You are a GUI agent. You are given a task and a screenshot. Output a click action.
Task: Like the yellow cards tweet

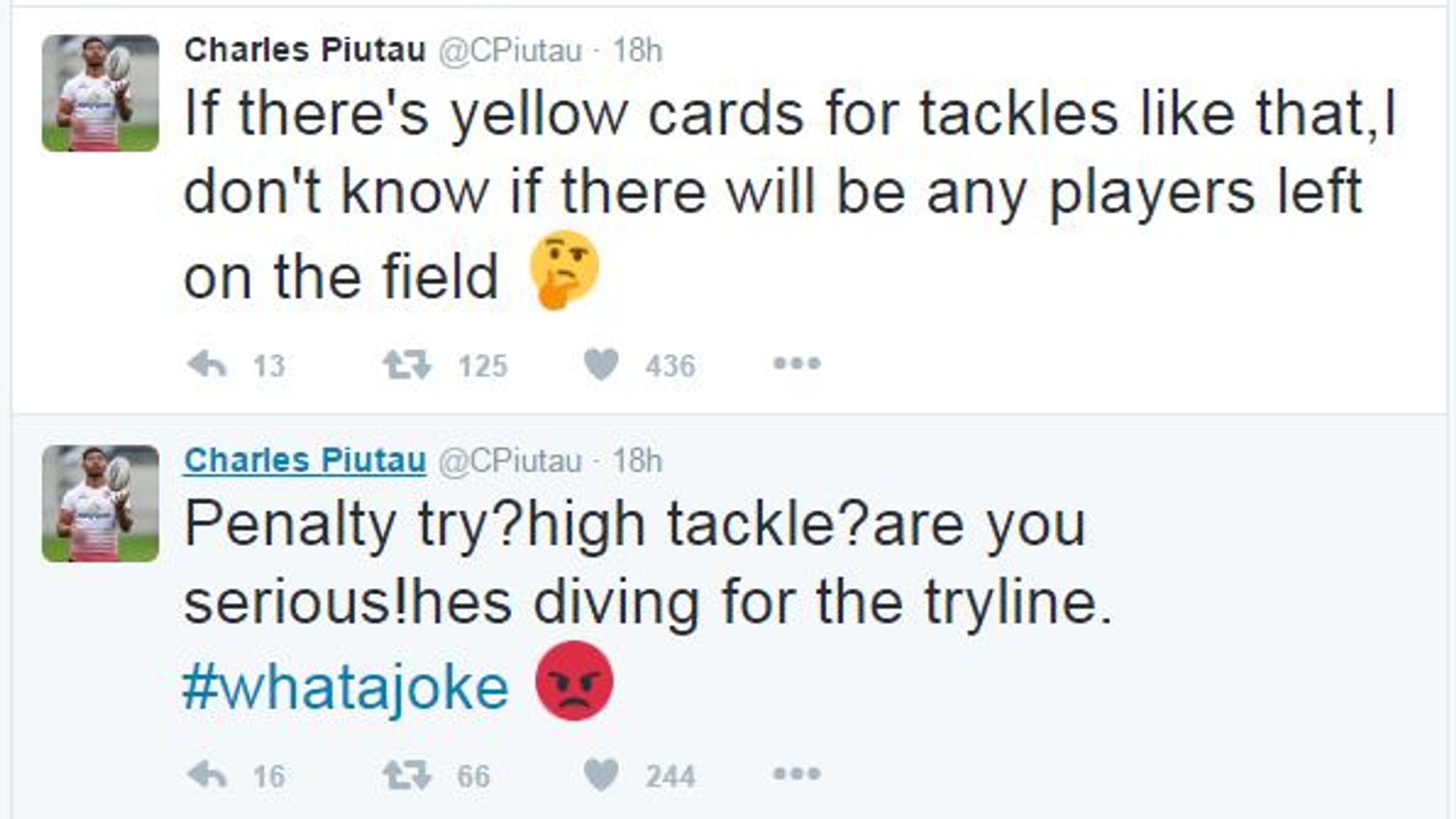point(601,365)
